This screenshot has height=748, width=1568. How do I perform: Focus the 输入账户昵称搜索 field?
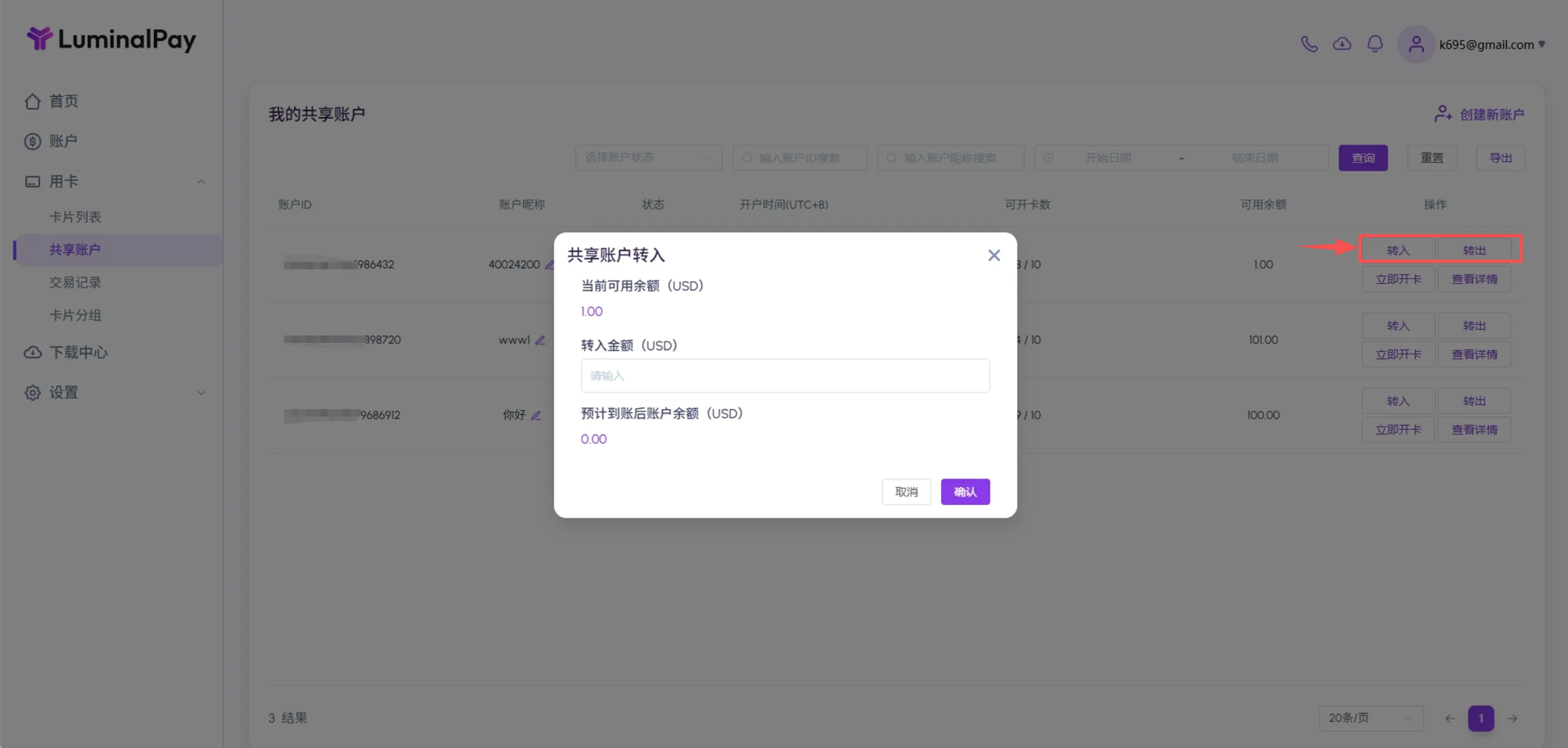(950, 158)
